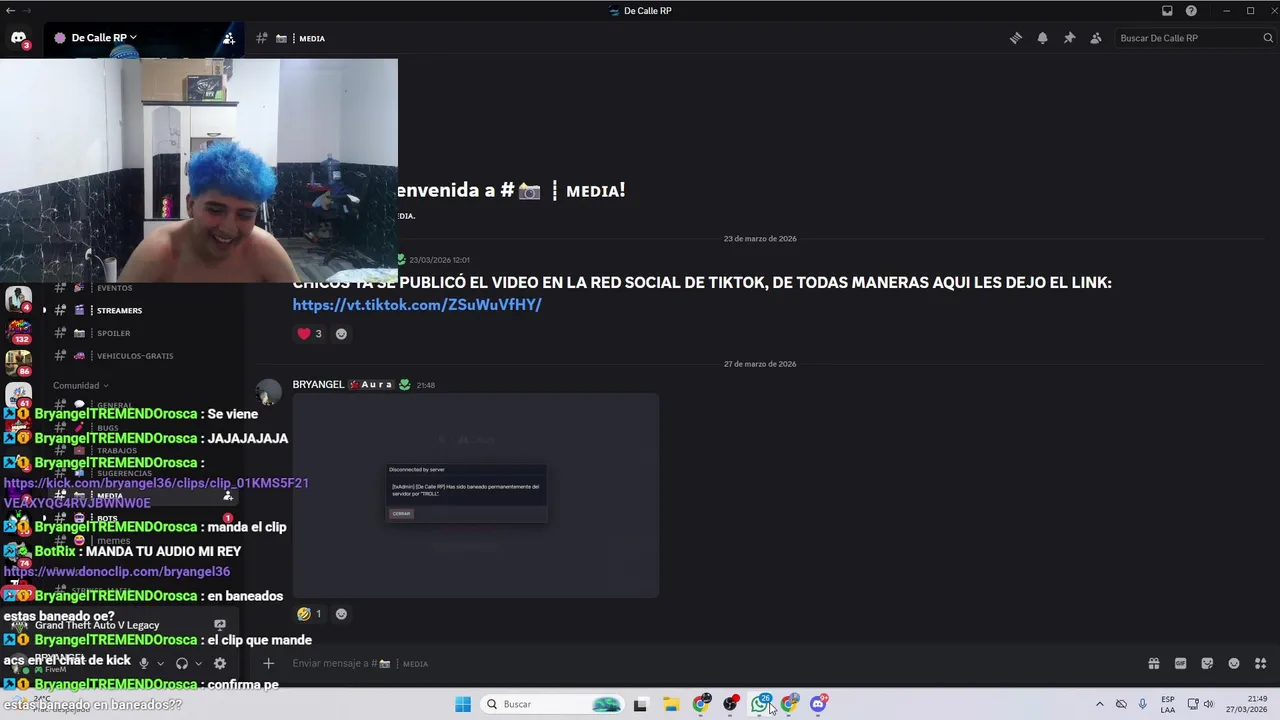Open the emoji picker
Viewport: 1280px width, 720px height.
tap(1234, 663)
